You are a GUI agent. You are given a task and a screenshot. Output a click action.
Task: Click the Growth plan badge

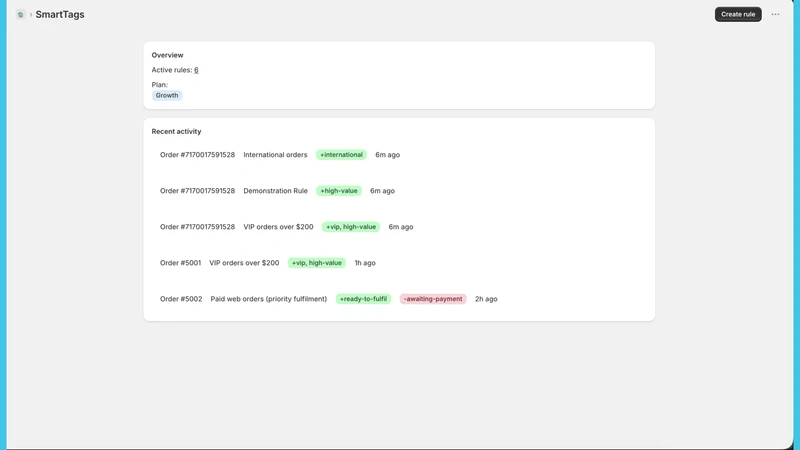(167, 95)
